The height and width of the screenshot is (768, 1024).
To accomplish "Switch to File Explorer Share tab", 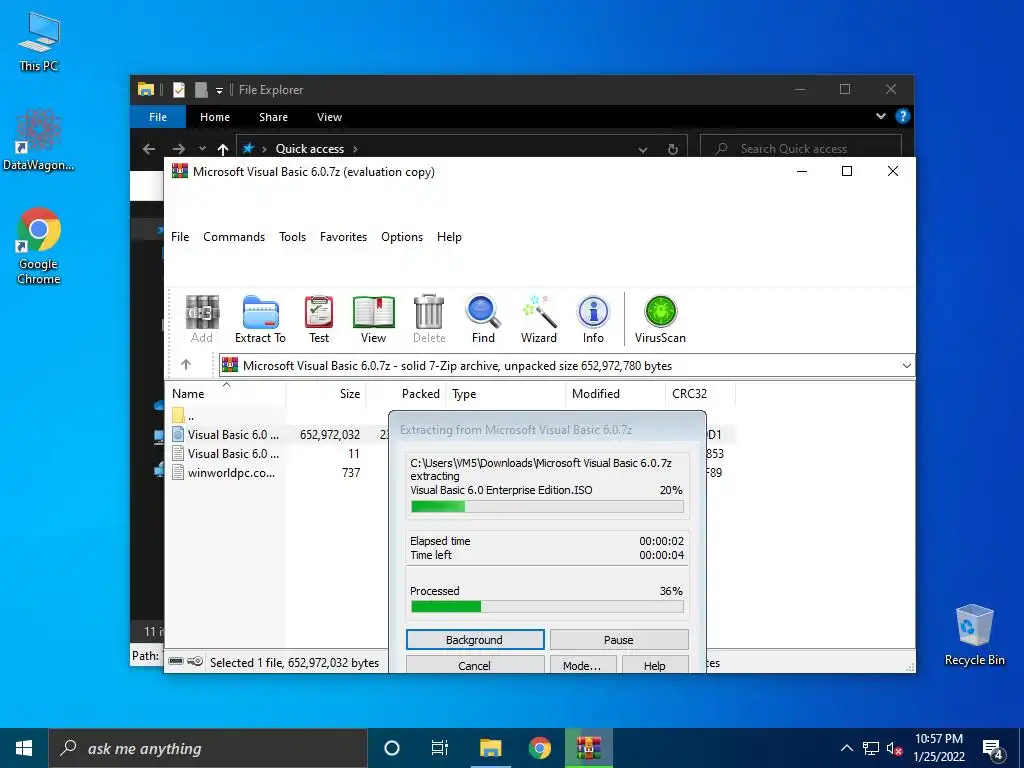I will point(273,117).
